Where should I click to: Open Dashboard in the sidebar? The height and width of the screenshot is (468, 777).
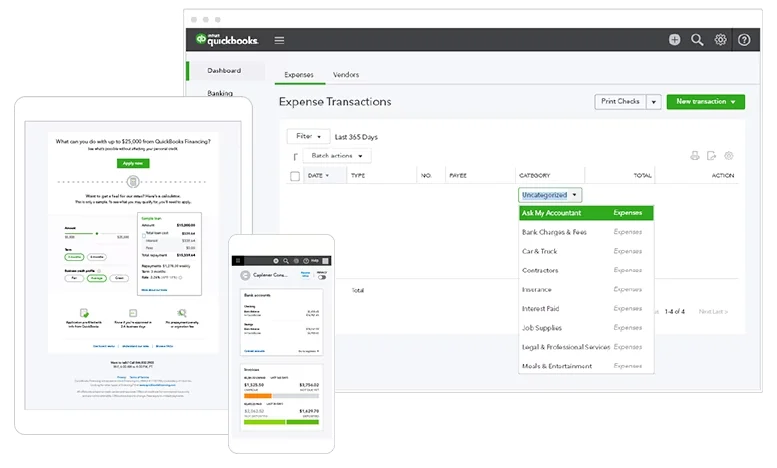(224, 70)
